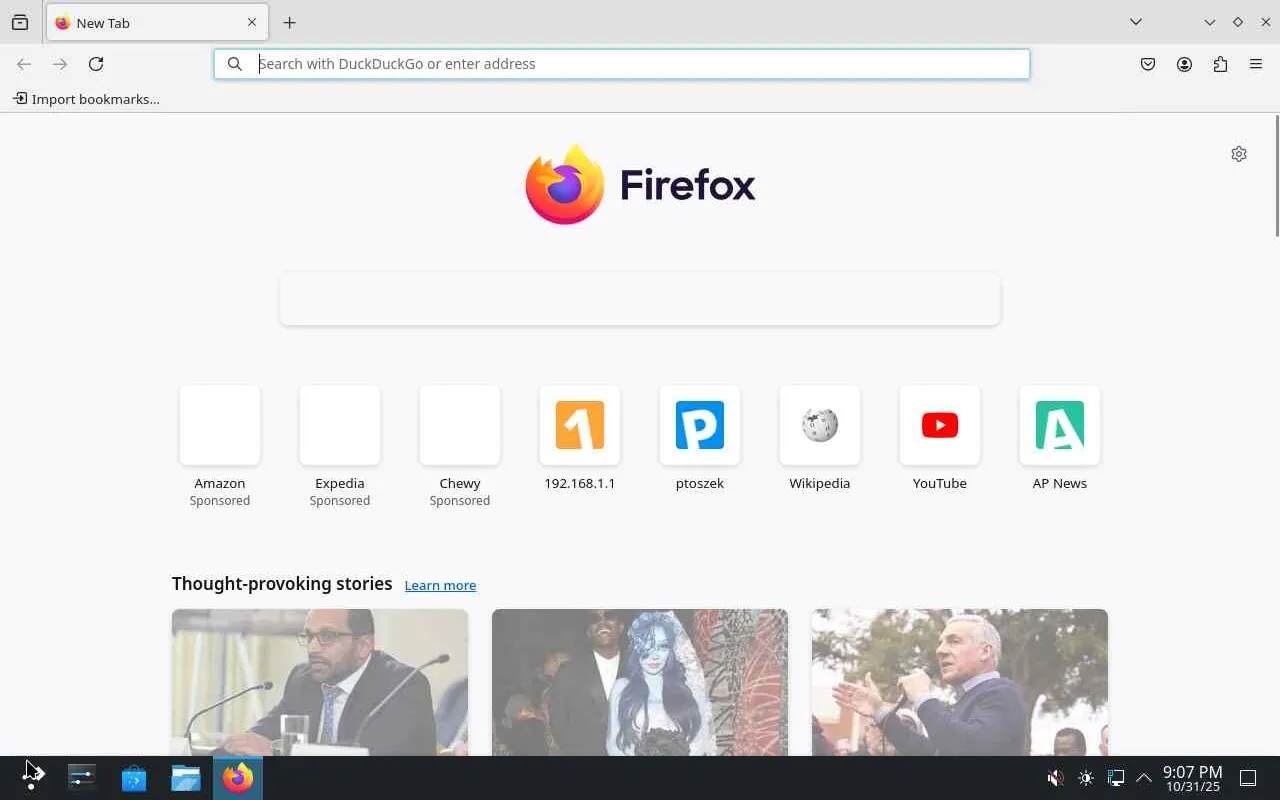Open the brightness tray icon
This screenshot has width=1280, height=800.
(1086, 778)
